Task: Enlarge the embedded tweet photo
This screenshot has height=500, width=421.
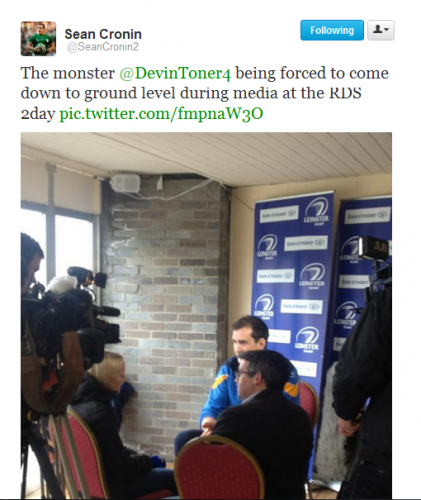Action: click(206, 316)
